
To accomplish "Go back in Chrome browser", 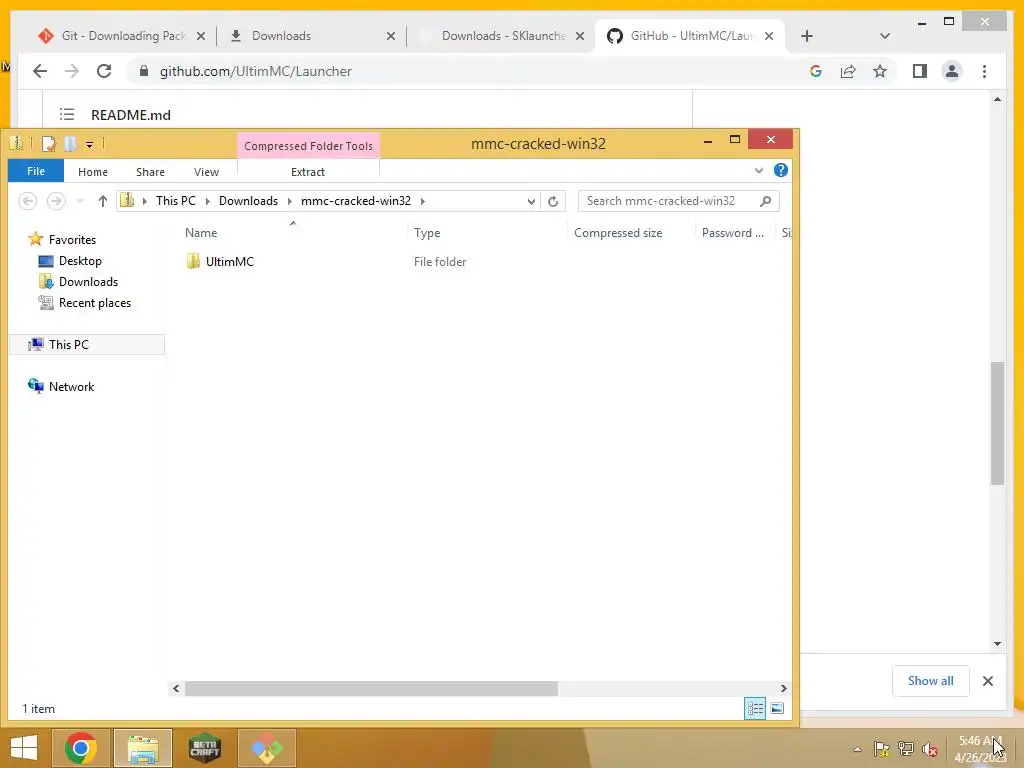I will coord(40,71).
